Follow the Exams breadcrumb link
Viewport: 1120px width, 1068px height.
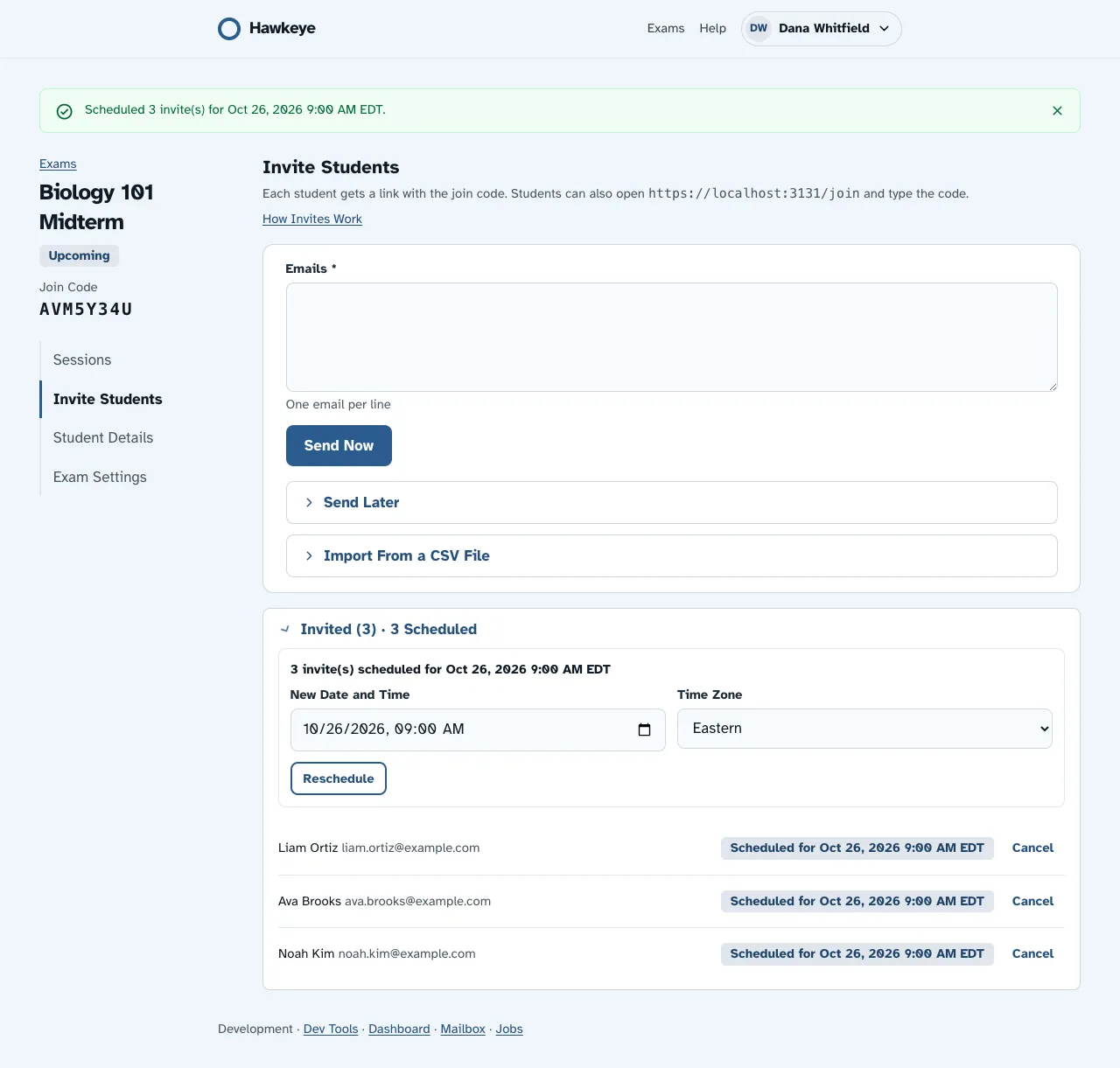tap(58, 164)
